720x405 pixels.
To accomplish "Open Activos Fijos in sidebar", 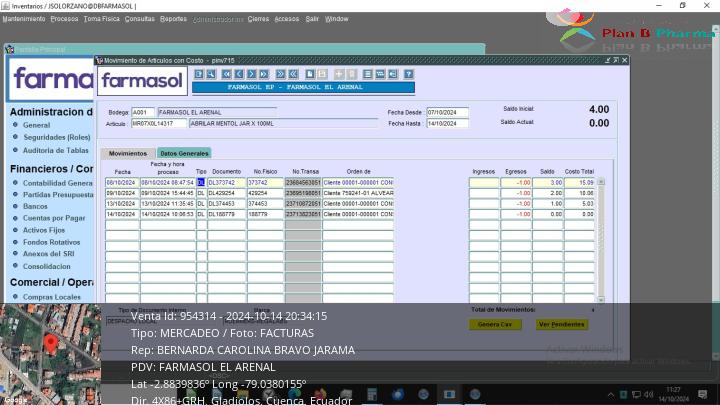I will click(44, 230).
